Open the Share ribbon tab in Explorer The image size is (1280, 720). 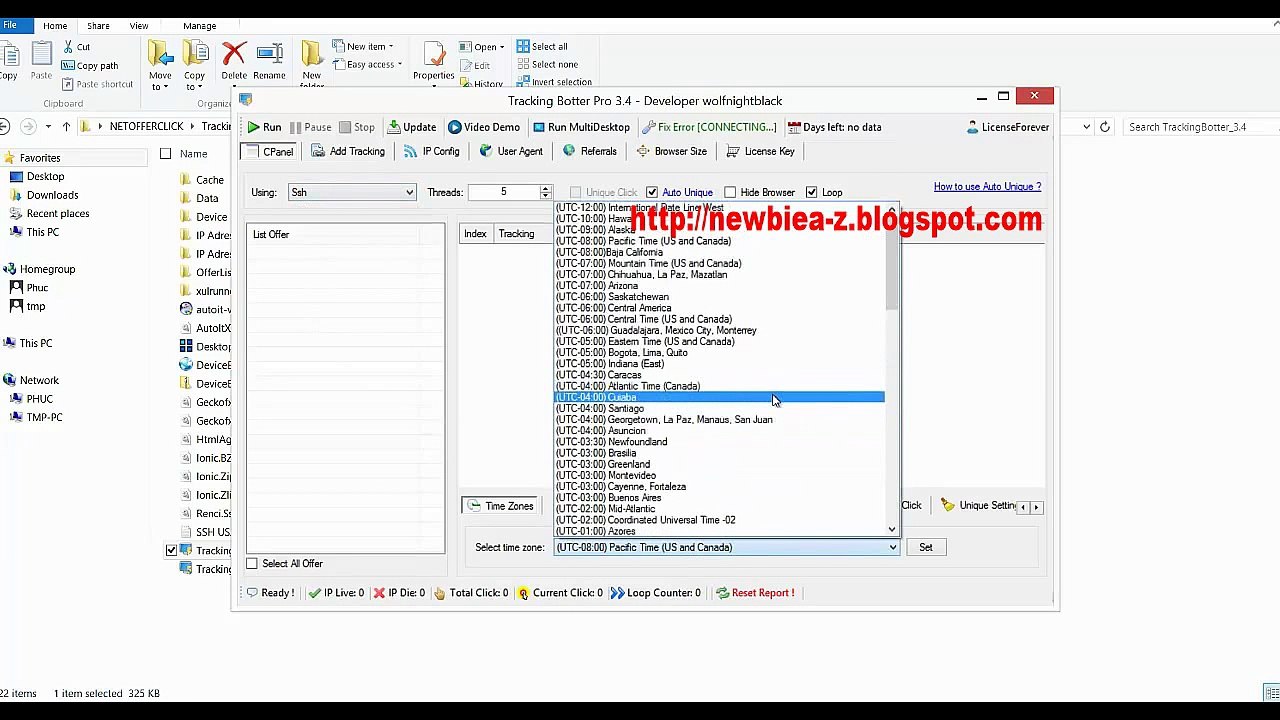98,26
